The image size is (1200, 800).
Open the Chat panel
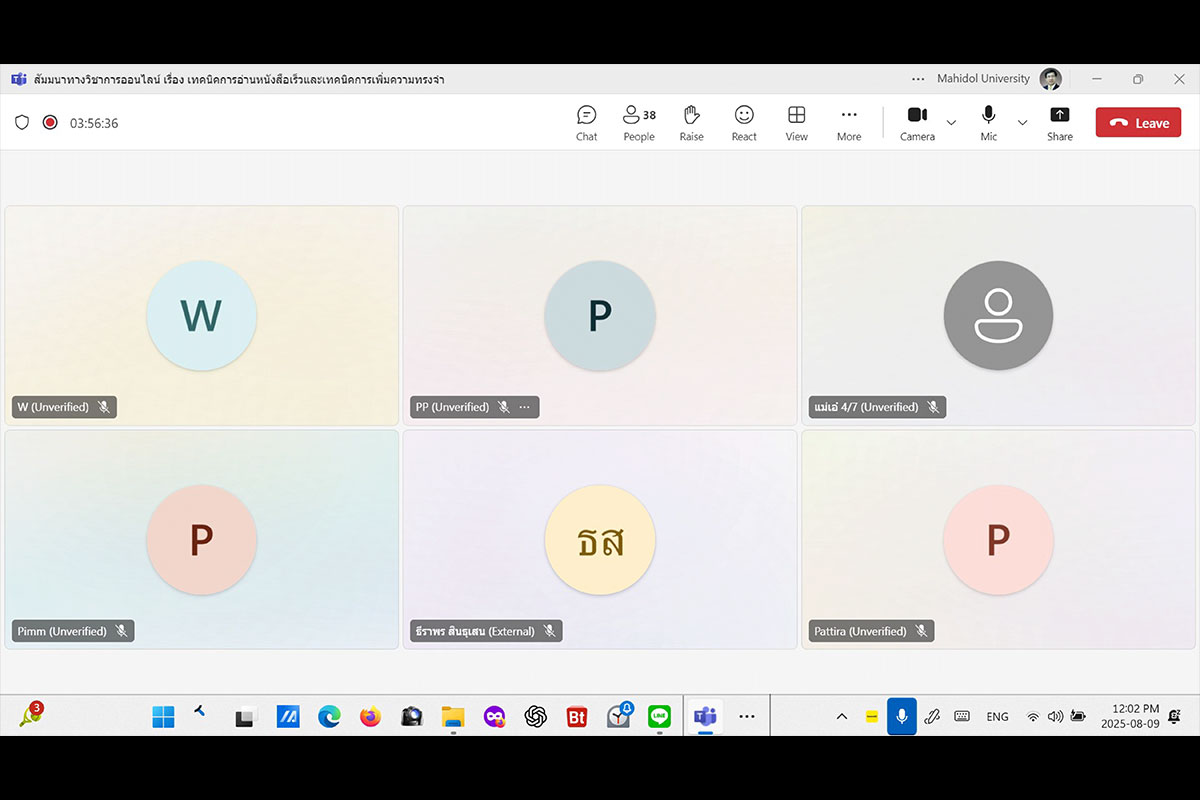click(x=586, y=123)
